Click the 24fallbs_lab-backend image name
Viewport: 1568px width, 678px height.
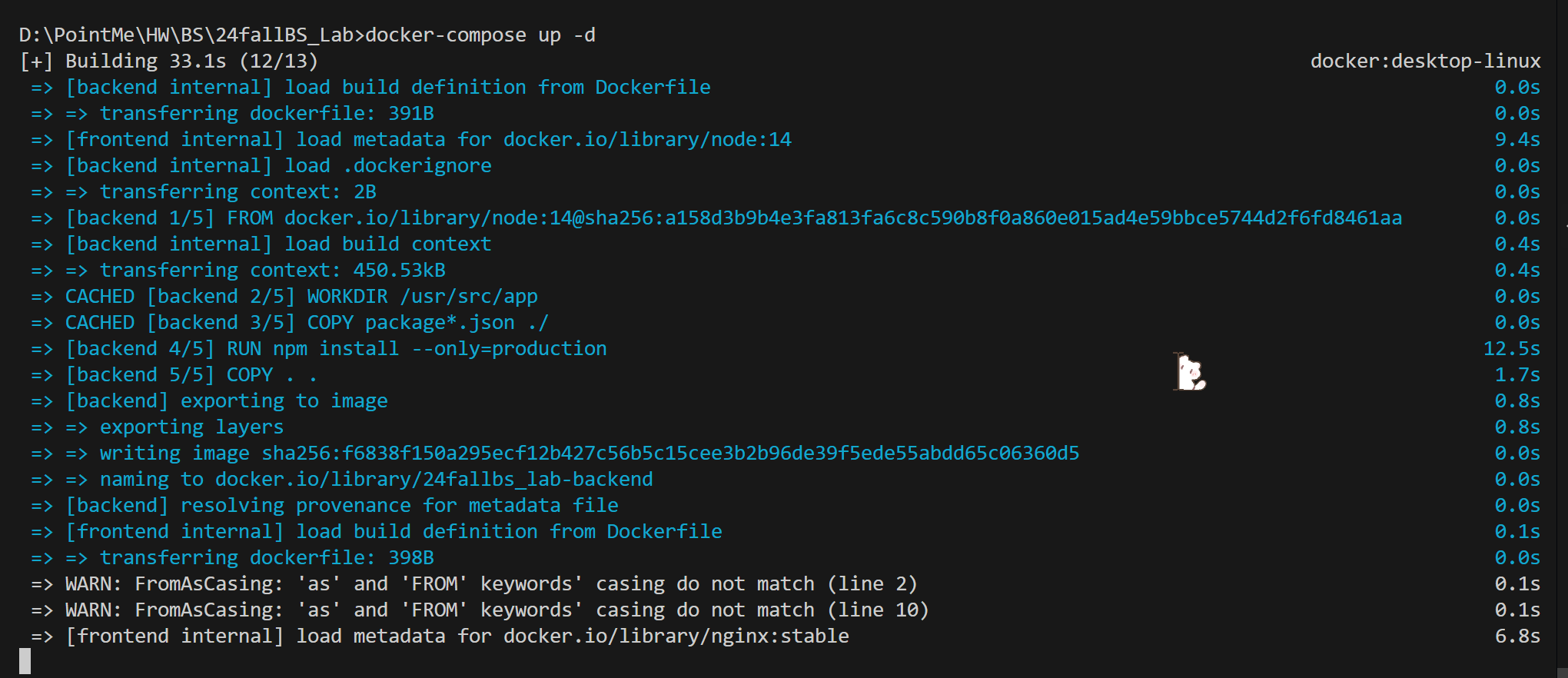(537, 480)
